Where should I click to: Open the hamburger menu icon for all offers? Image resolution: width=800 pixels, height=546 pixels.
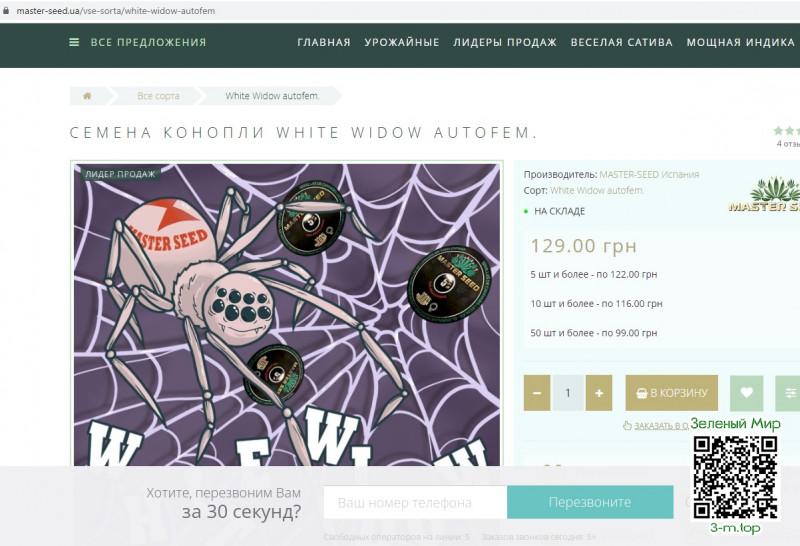(x=74, y=42)
